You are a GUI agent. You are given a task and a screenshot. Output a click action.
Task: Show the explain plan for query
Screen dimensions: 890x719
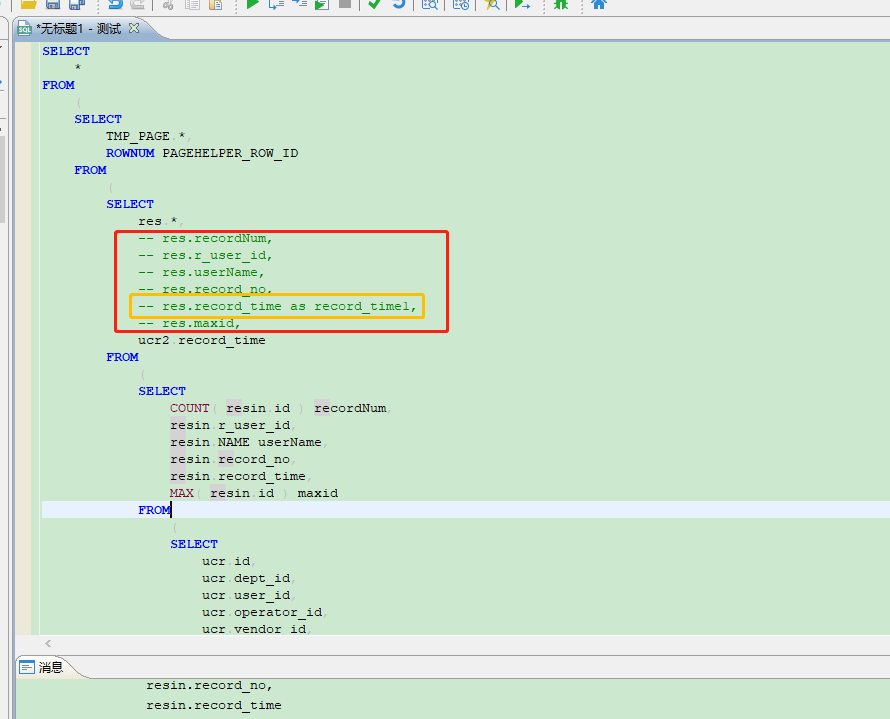point(429,4)
